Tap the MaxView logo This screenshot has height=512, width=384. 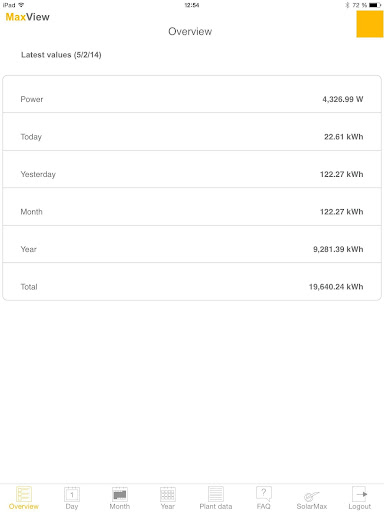click(28, 17)
